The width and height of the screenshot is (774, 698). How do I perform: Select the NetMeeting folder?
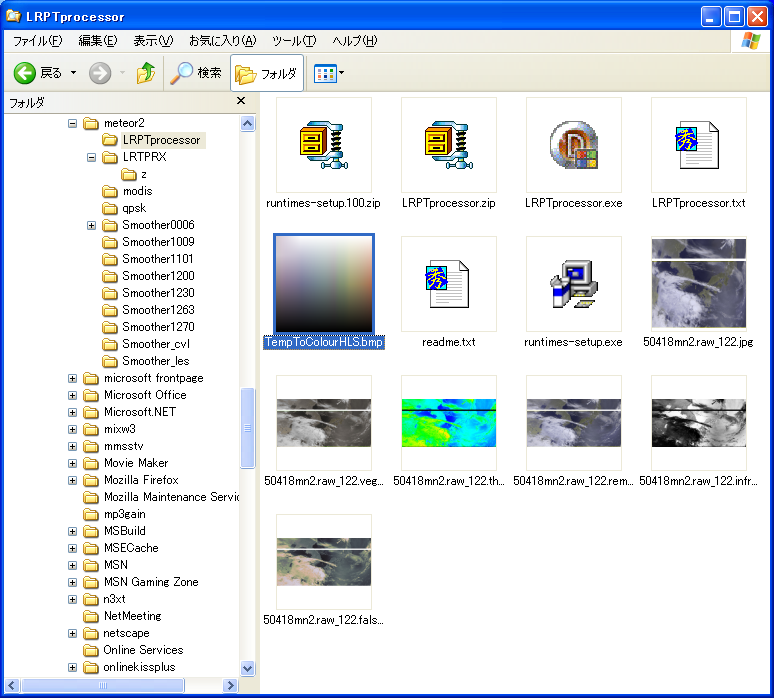coord(132,617)
